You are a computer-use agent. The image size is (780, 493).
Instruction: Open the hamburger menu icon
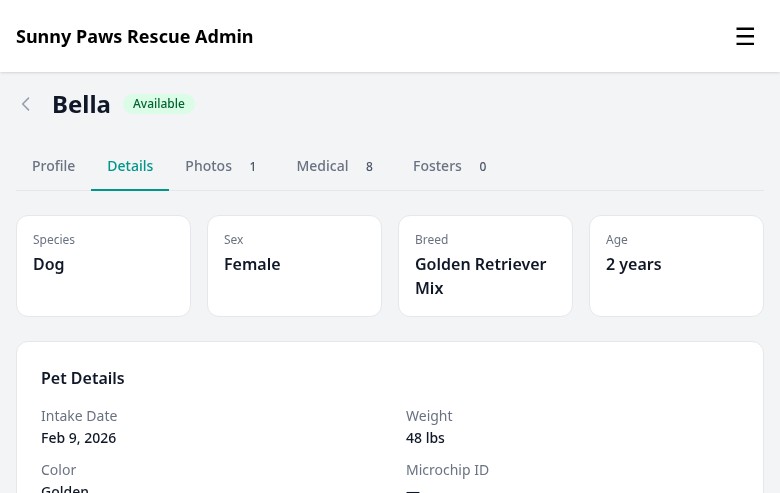coord(745,36)
